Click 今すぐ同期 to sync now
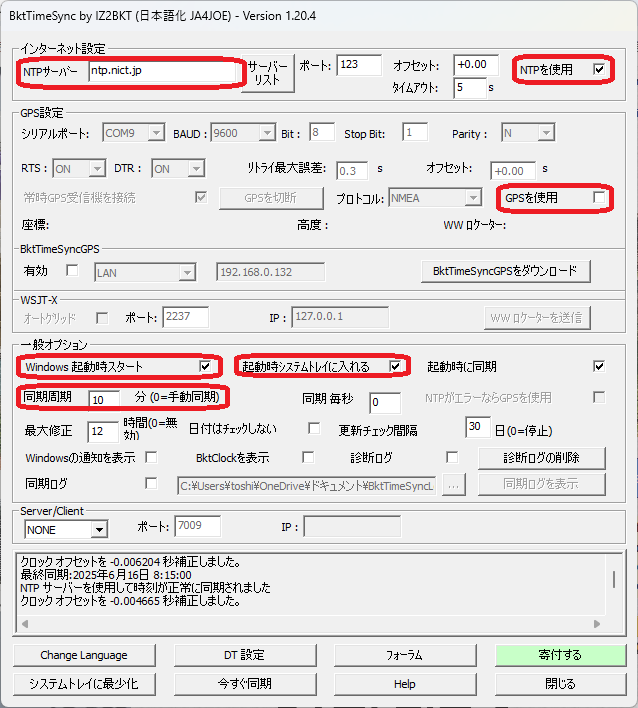The image size is (638, 708). pyautogui.click(x=245, y=684)
